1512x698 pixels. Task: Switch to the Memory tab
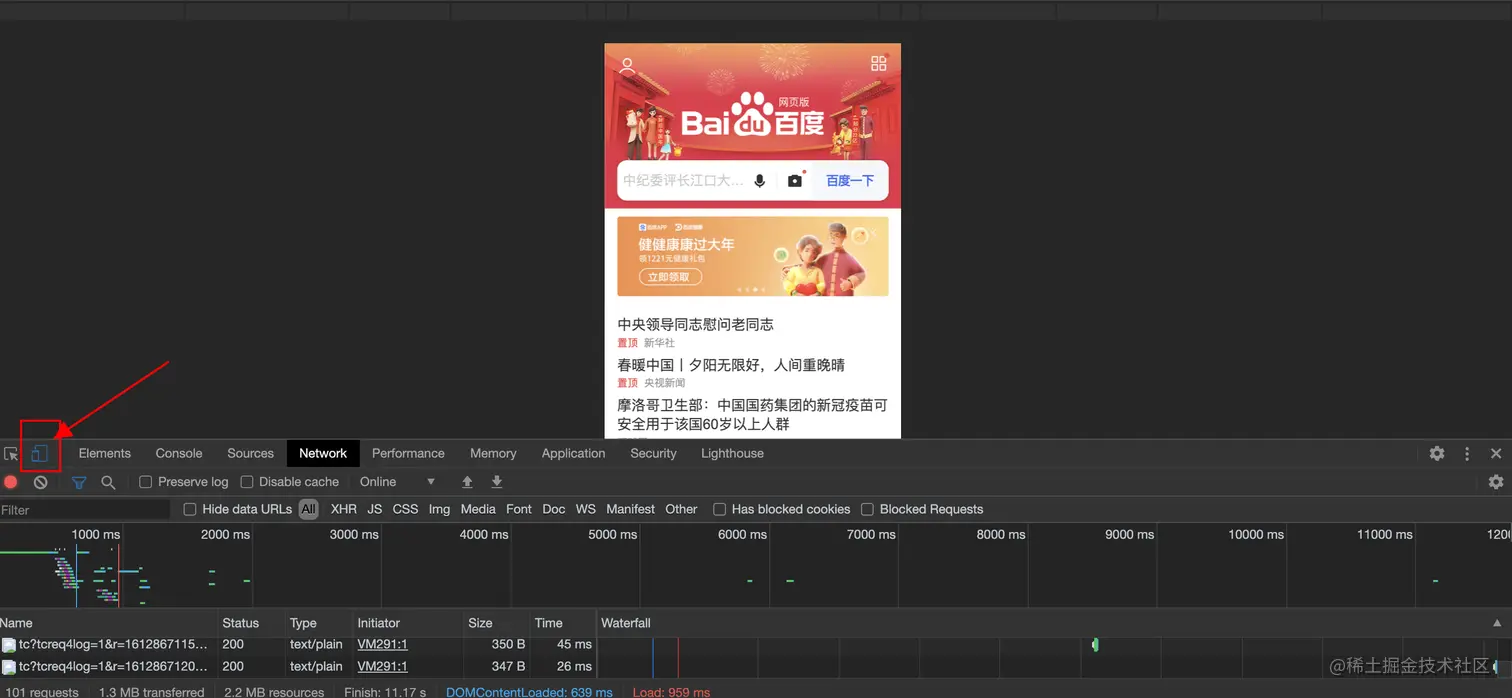pyautogui.click(x=493, y=453)
